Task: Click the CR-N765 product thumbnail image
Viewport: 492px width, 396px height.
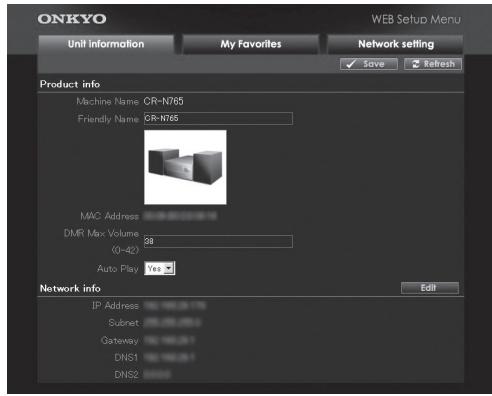Action: pos(185,167)
